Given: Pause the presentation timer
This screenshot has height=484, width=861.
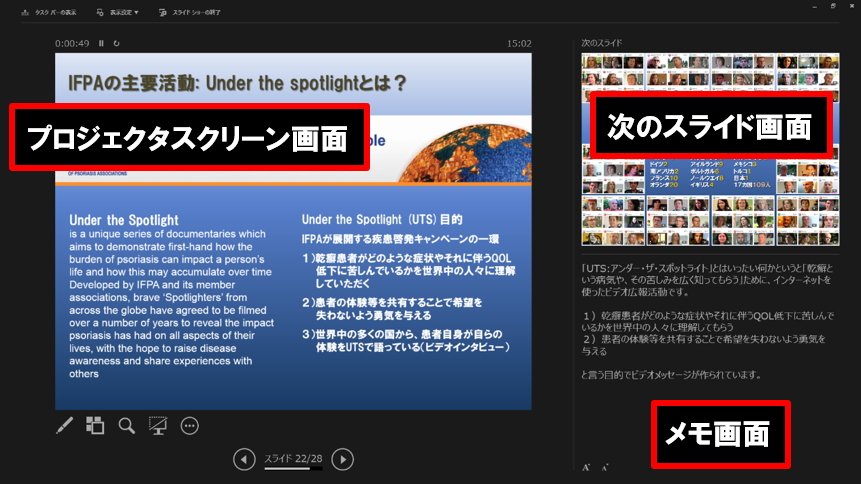Looking at the screenshot, I should click(101, 43).
